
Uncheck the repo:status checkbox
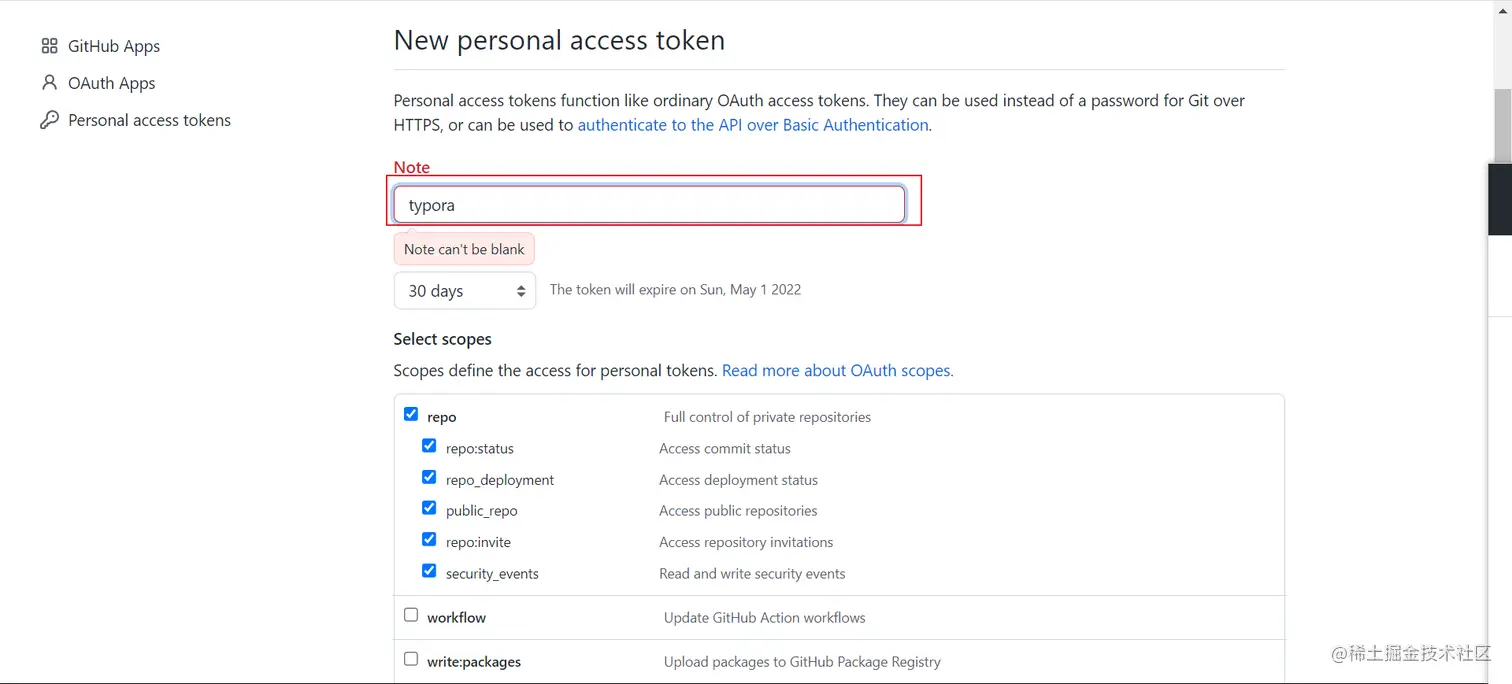coord(429,446)
